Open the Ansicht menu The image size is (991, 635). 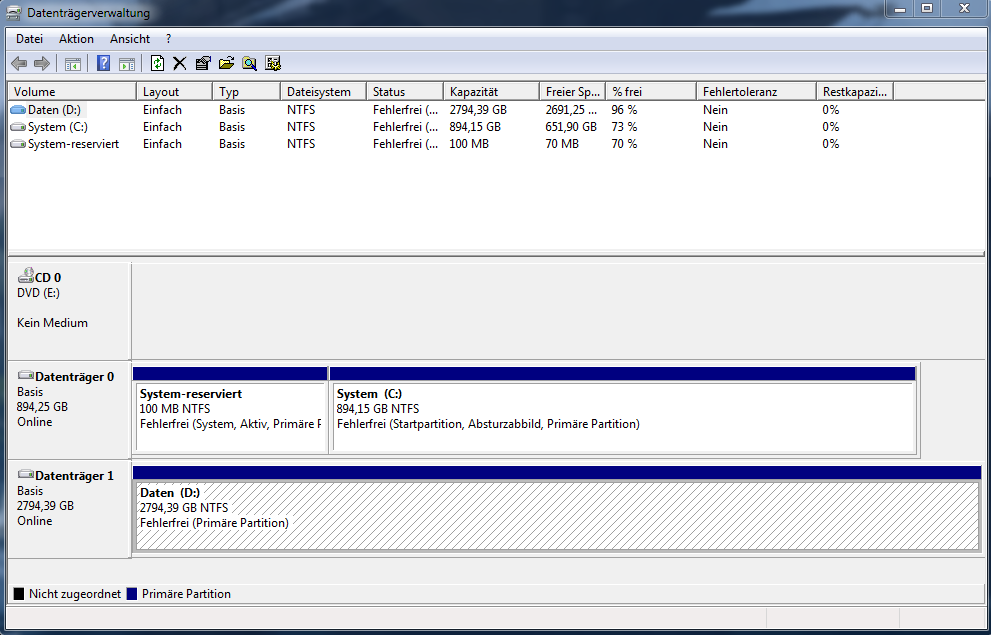[x=130, y=39]
